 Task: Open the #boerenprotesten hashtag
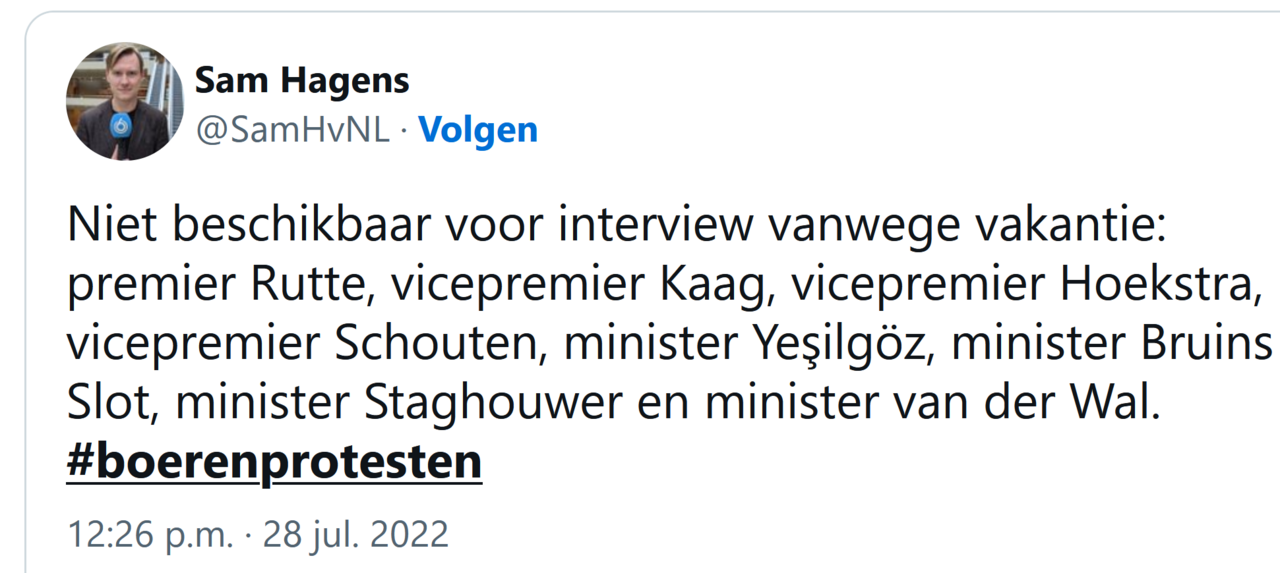[274, 462]
